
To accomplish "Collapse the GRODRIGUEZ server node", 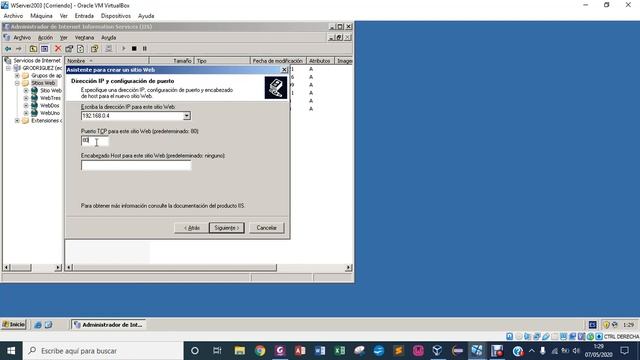I will point(8,68).
